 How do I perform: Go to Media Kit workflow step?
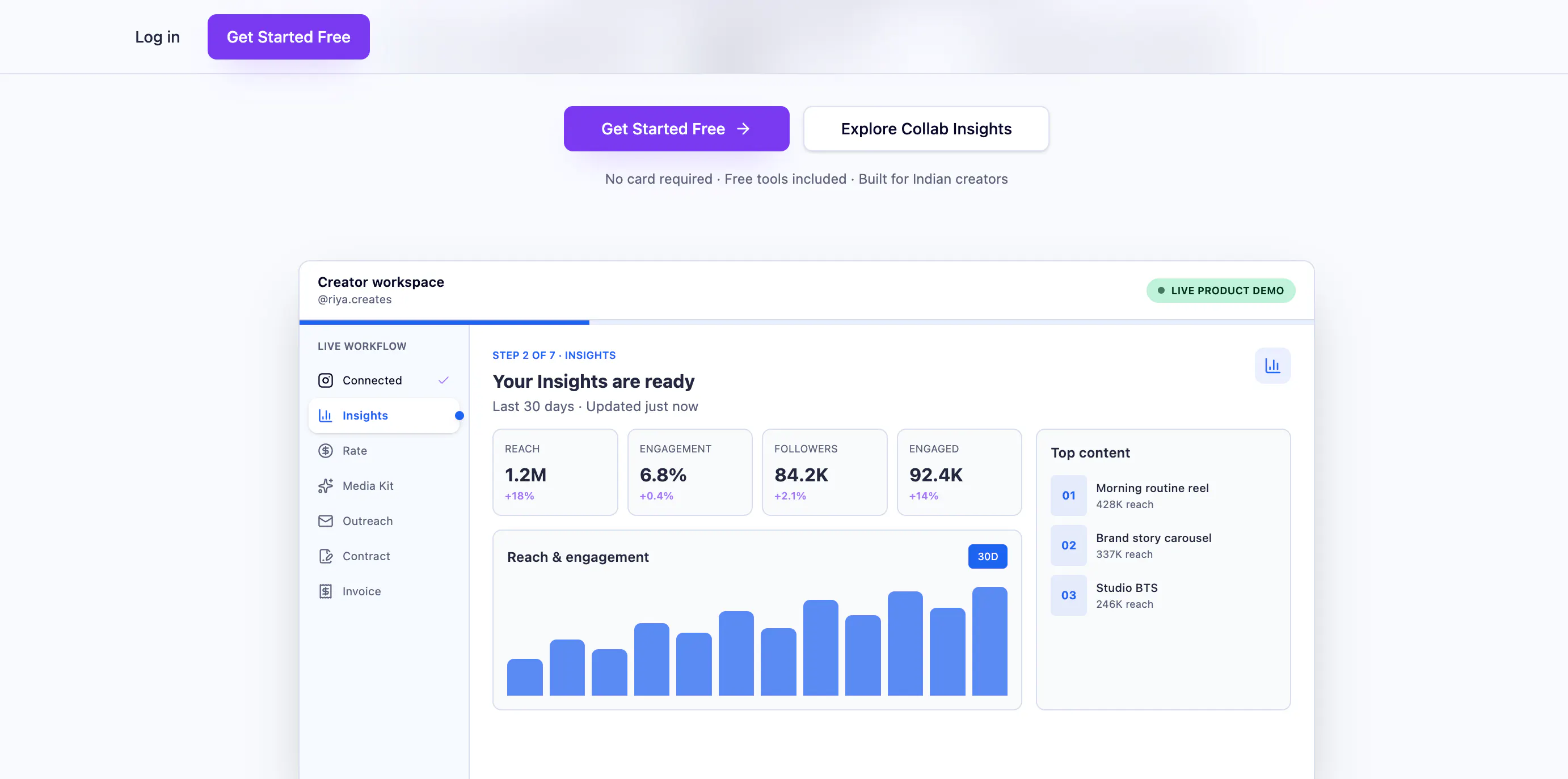click(384, 486)
